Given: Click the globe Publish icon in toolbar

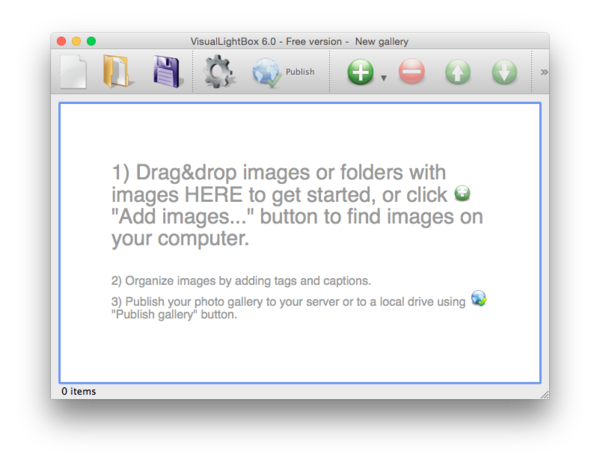Looking at the screenshot, I should [266, 72].
